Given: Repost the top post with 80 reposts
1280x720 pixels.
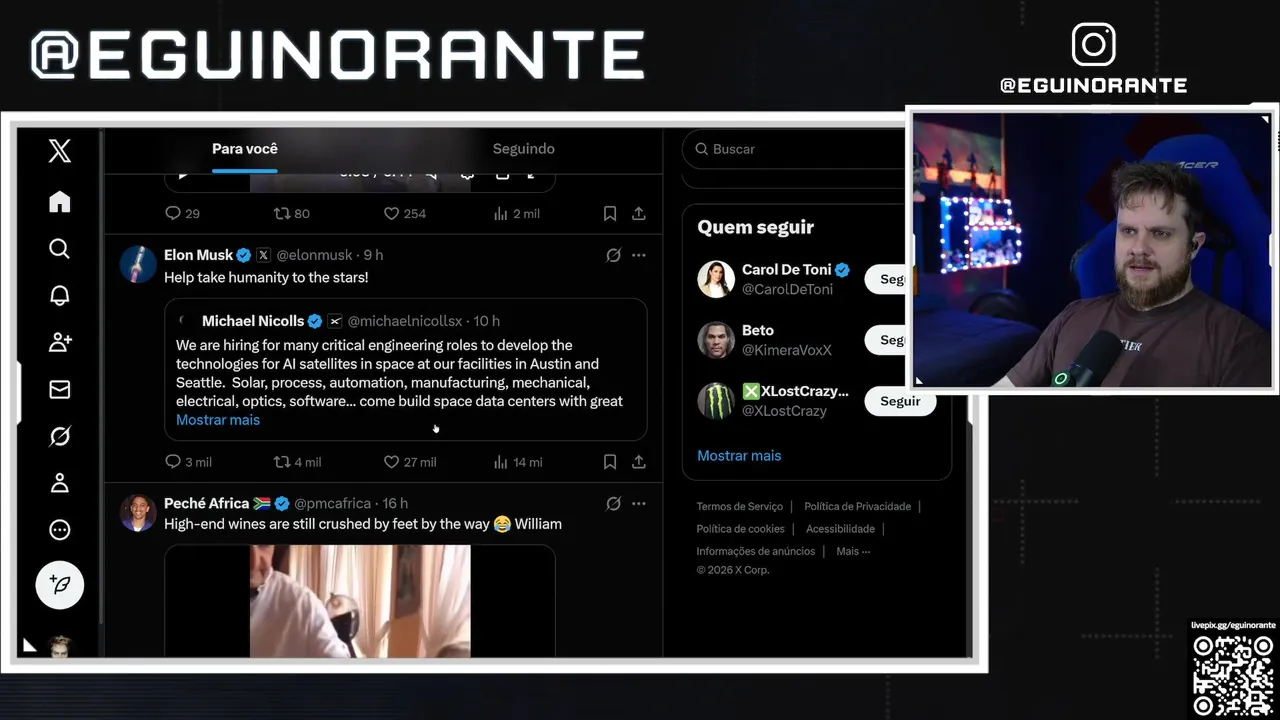Looking at the screenshot, I should [x=283, y=213].
